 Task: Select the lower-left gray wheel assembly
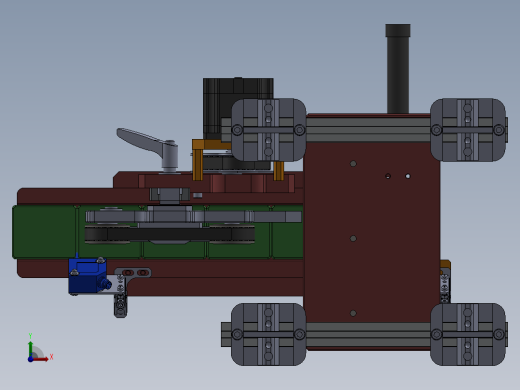268,334
